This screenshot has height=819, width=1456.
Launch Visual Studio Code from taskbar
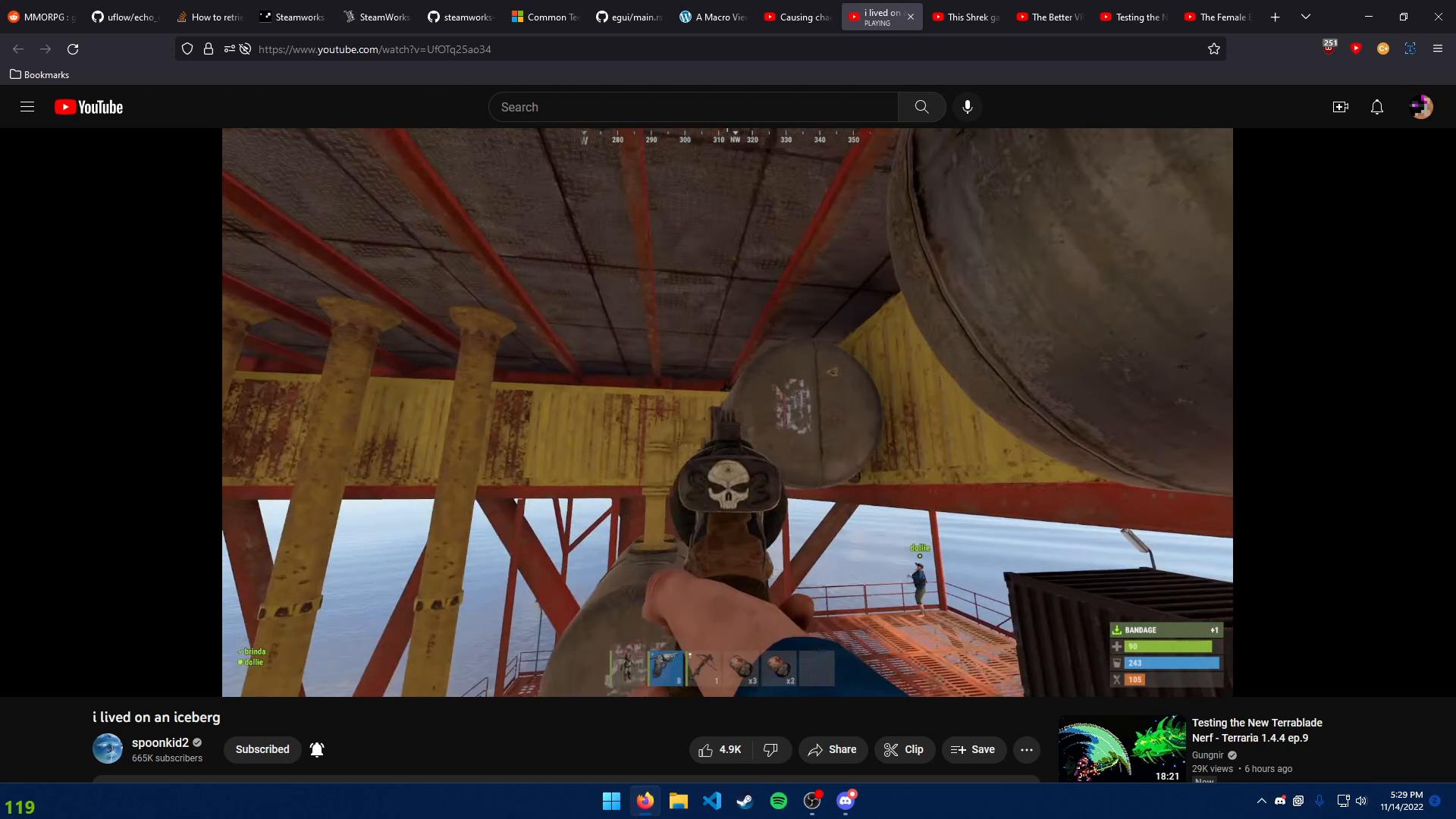tap(712, 801)
